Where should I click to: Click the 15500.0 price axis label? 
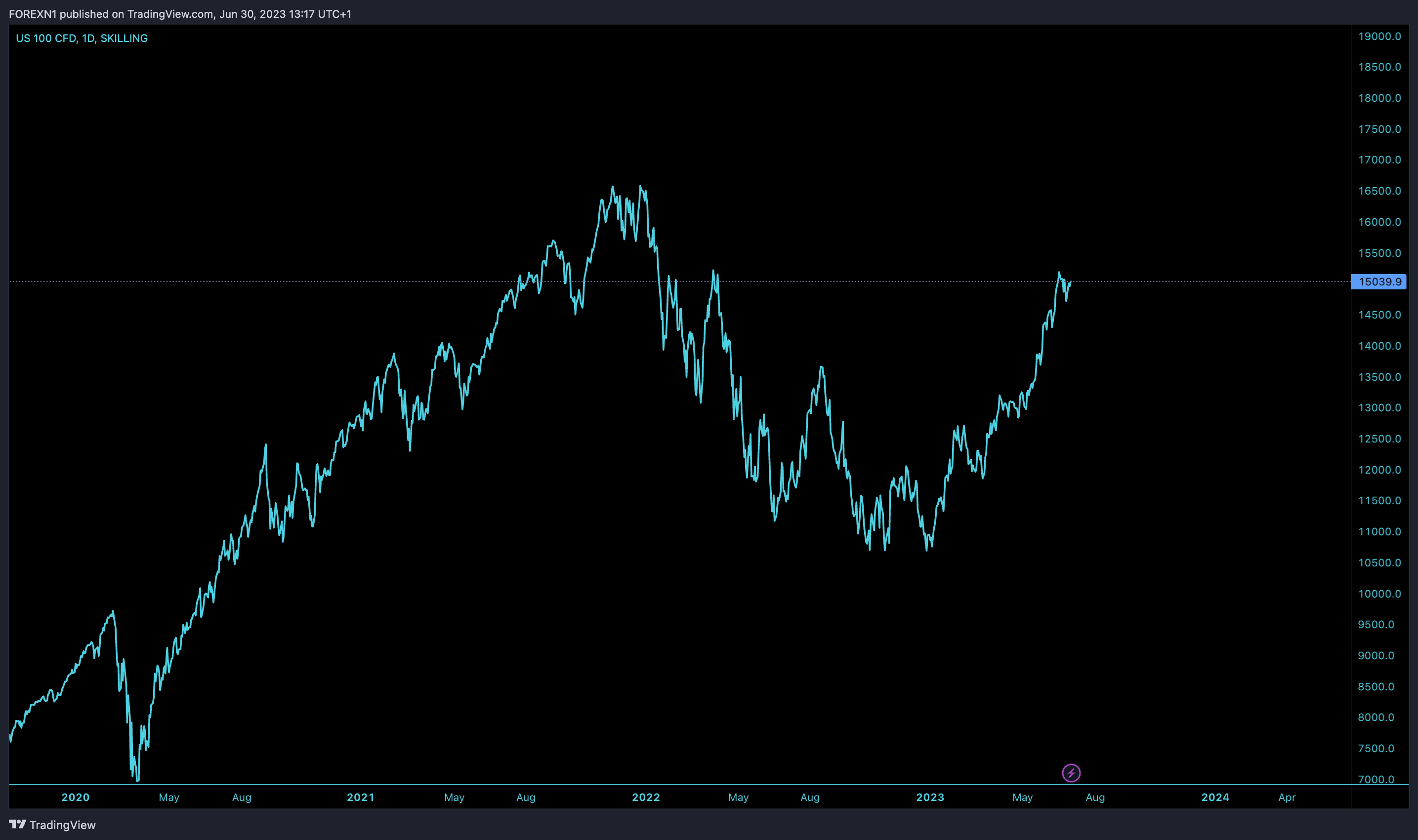pos(1379,253)
